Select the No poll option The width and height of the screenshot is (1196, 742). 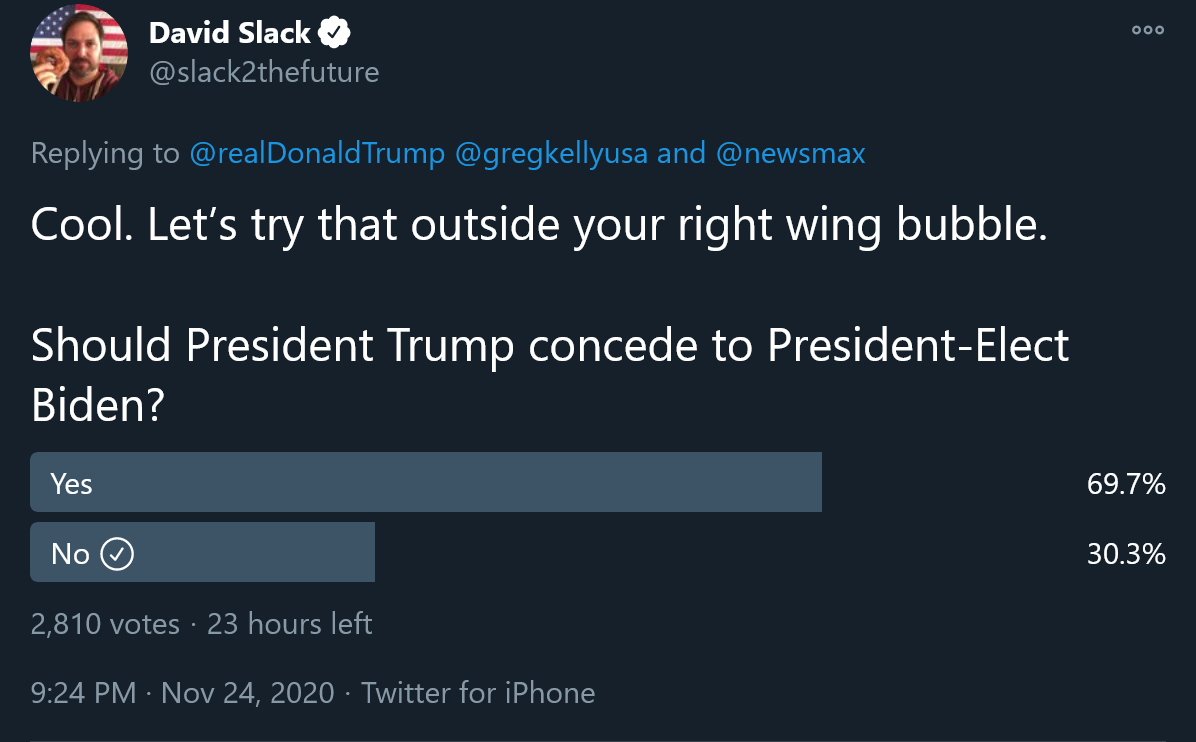pyautogui.click(x=202, y=552)
